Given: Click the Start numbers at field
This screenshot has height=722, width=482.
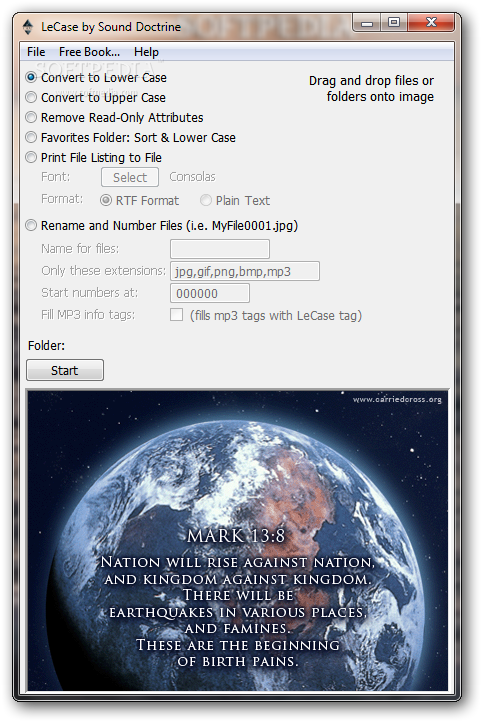Looking at the screenshot, I should pos(210,293).
